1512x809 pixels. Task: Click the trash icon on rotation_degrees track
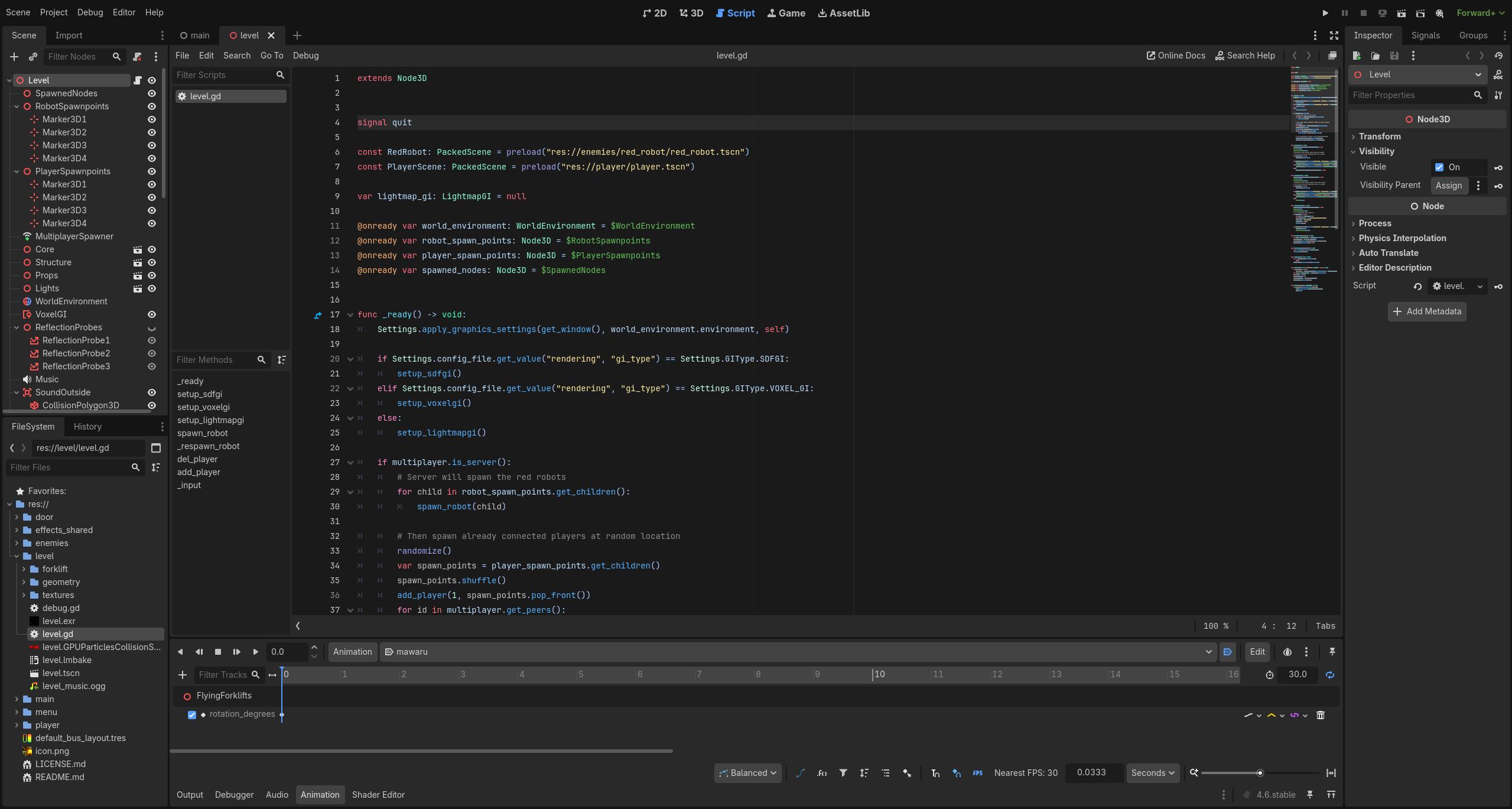[1321, 715]
